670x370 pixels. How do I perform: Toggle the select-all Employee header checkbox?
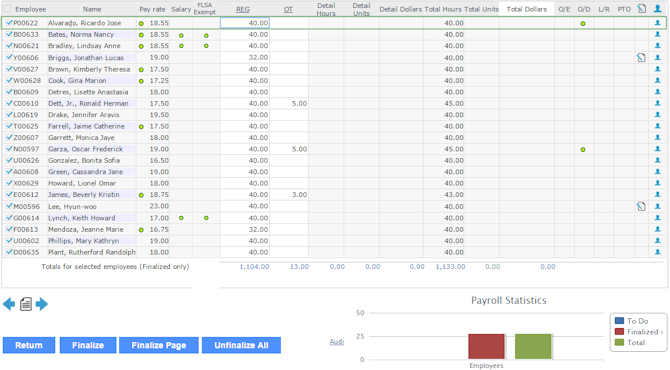click(x=8, y=9)
